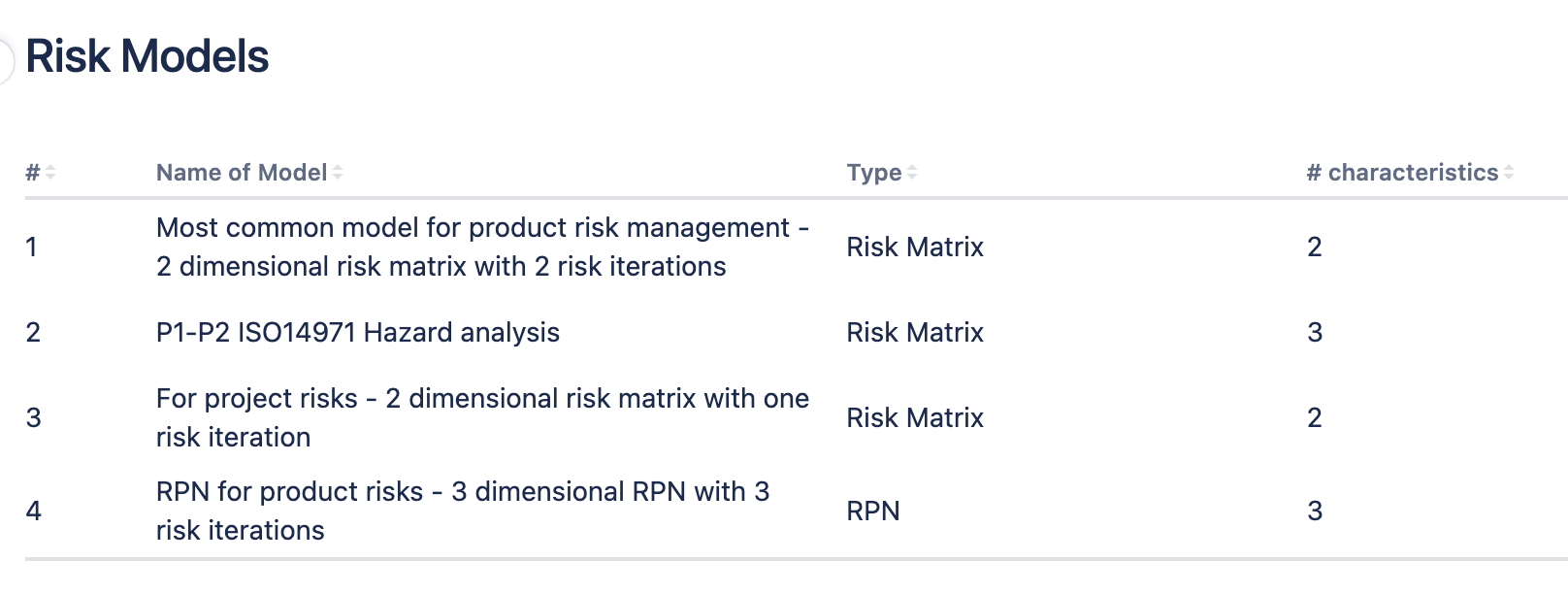Click the Risk Matrix type value in row 3
The height and width of the screenshot is (594, 1568).
[914, 417]
